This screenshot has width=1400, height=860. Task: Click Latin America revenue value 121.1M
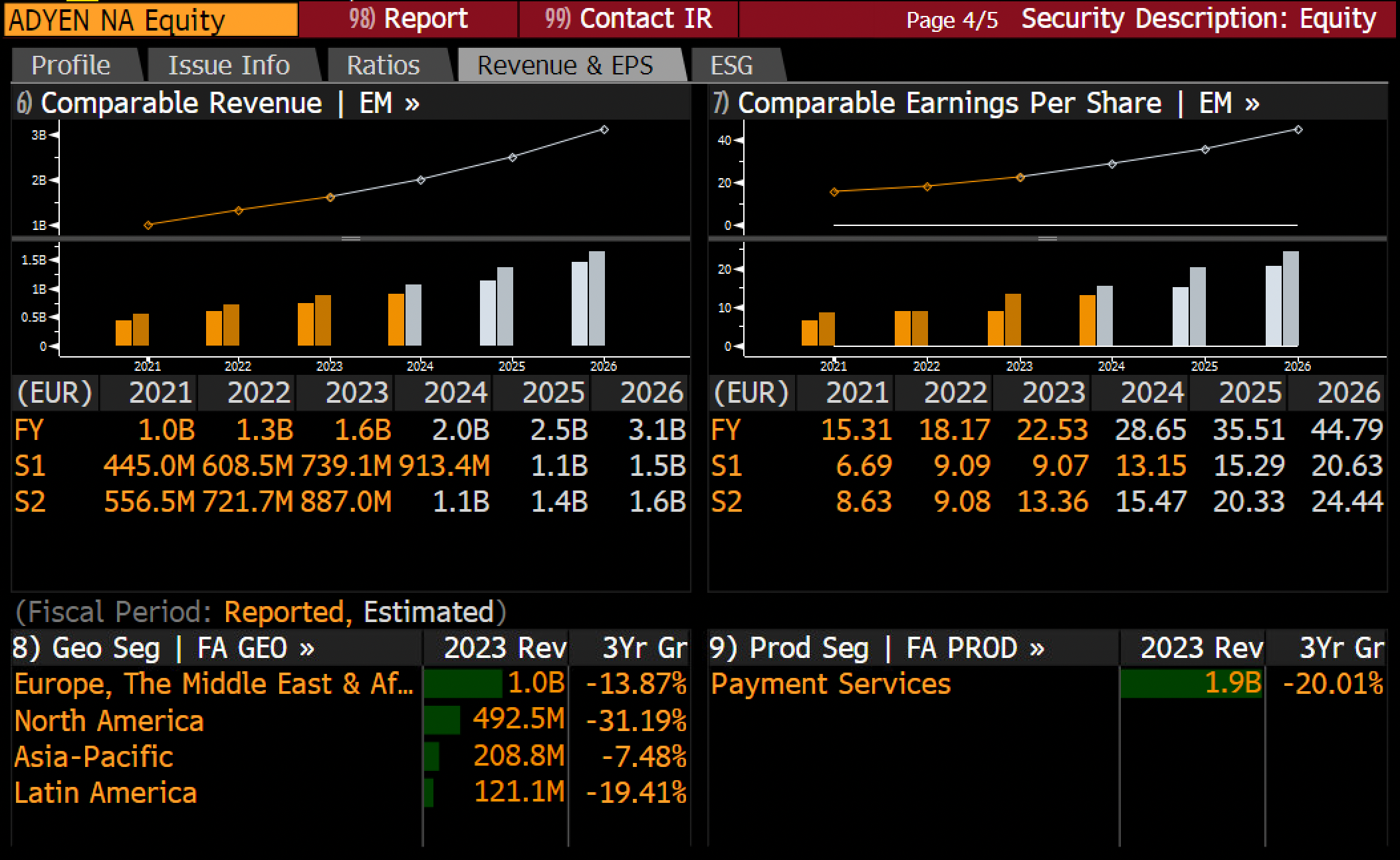519,792
